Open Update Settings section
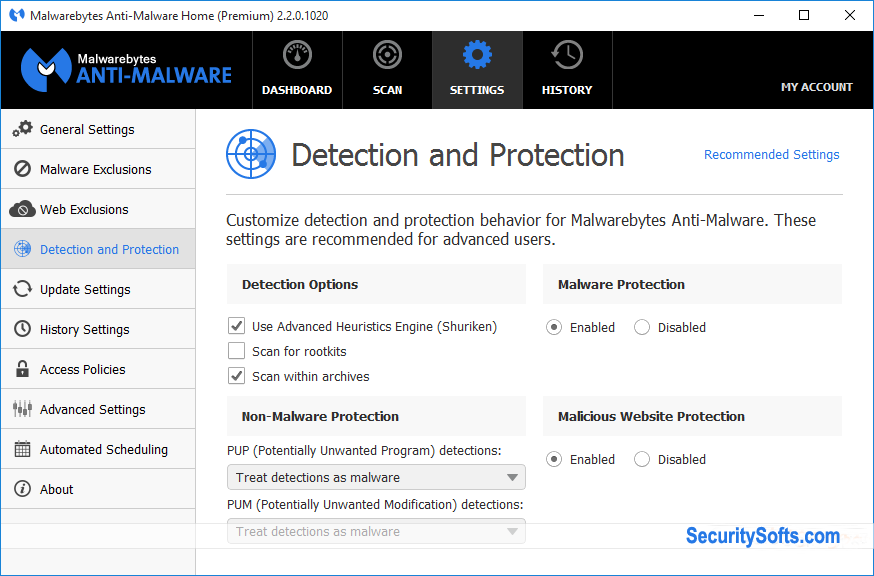 tap(98, 289)
